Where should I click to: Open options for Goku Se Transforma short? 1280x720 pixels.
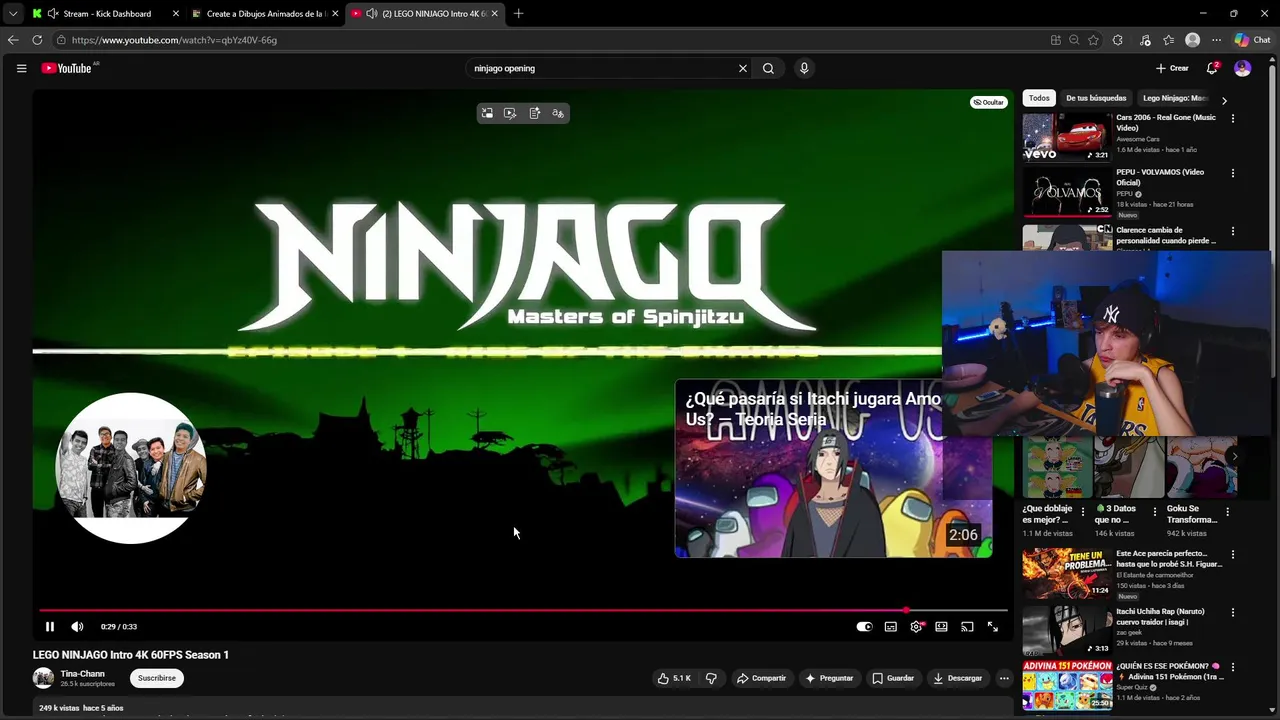tap(1227, 511)
